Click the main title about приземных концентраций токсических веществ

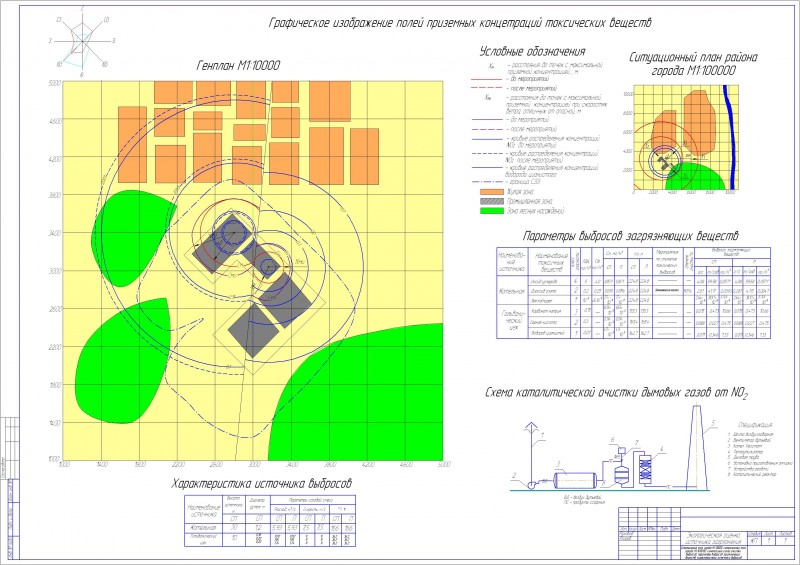460,23
